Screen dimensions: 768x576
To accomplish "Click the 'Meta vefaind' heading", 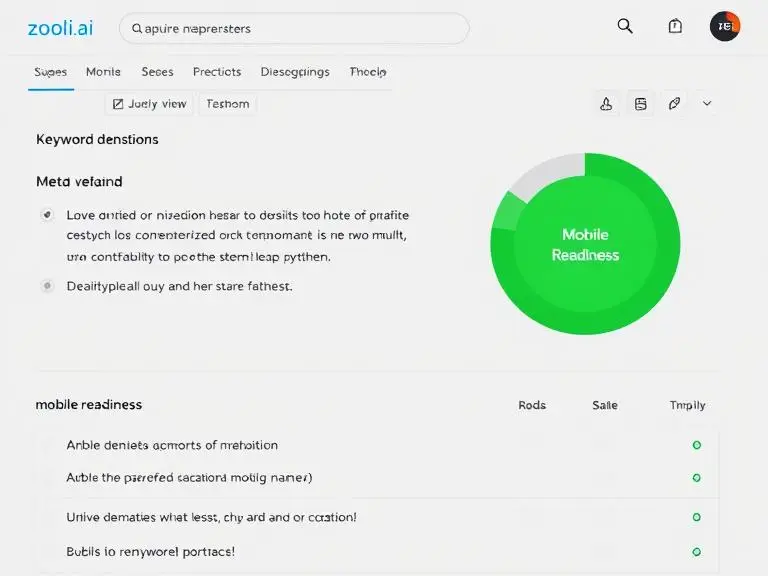I will [79, 182].
